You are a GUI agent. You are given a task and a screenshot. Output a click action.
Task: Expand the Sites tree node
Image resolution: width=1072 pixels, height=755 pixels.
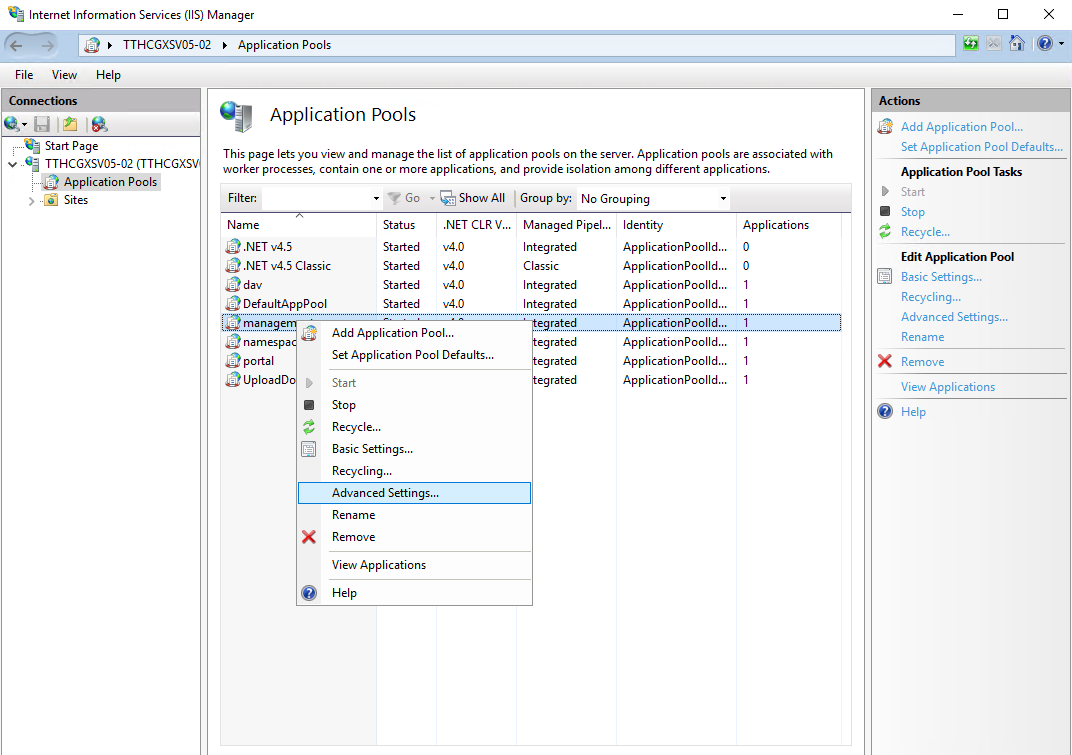[31, 200]
